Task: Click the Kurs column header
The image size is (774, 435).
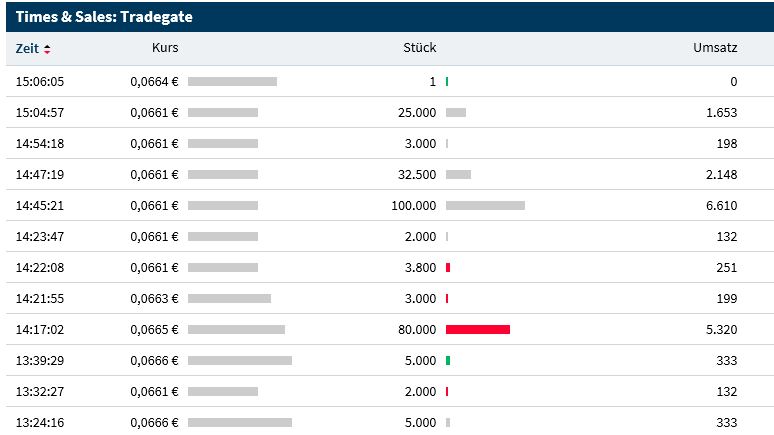Action: pyautogui.click(x=165, y=48)
